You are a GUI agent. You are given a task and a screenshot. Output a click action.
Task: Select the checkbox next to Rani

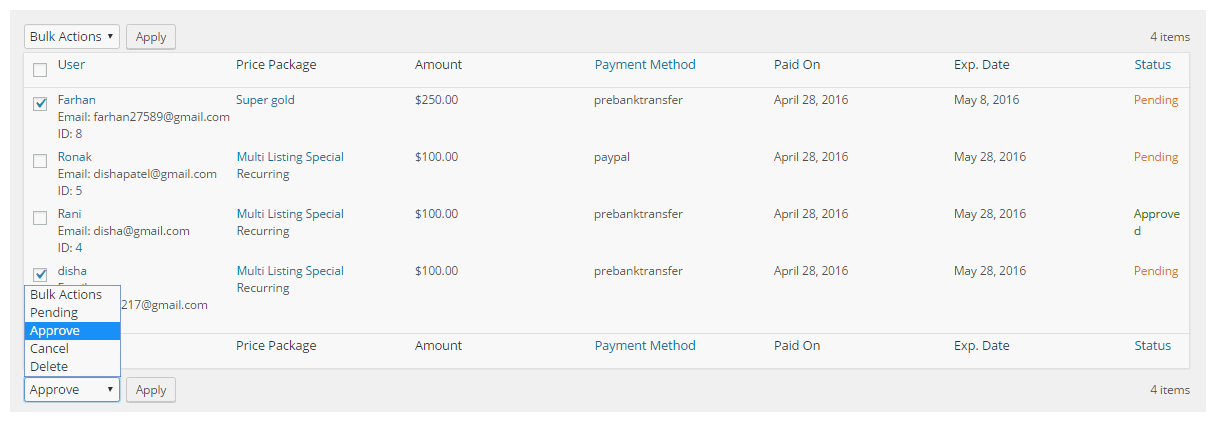[x=40, y=217]
